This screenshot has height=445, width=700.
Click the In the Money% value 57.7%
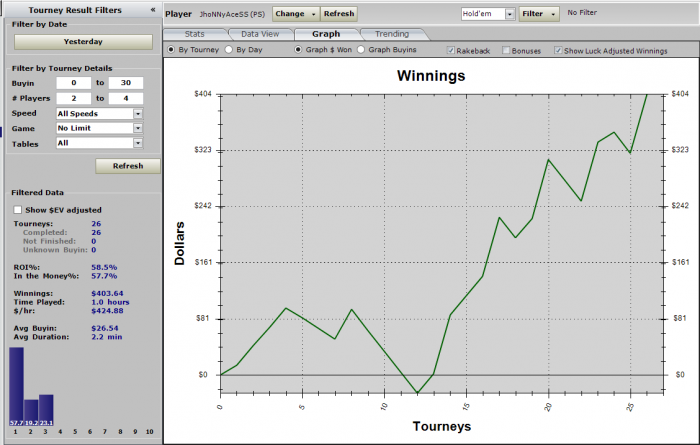click(104, 276)
